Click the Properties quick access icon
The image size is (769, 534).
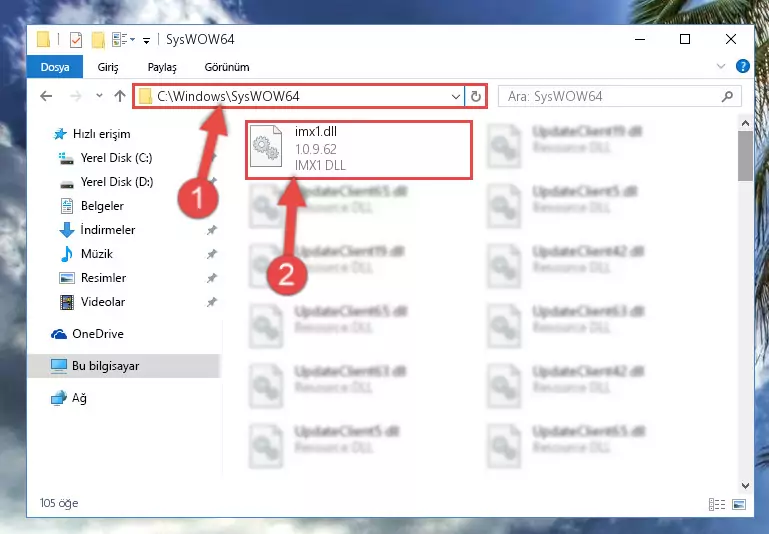76,40
